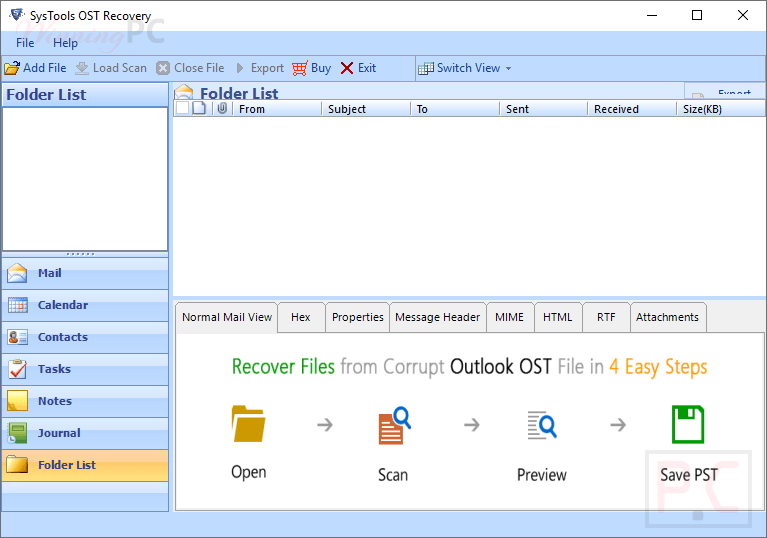Click the red Exit X icon
The height and width of the screenshot is (538, 767).
pos(347,68)
